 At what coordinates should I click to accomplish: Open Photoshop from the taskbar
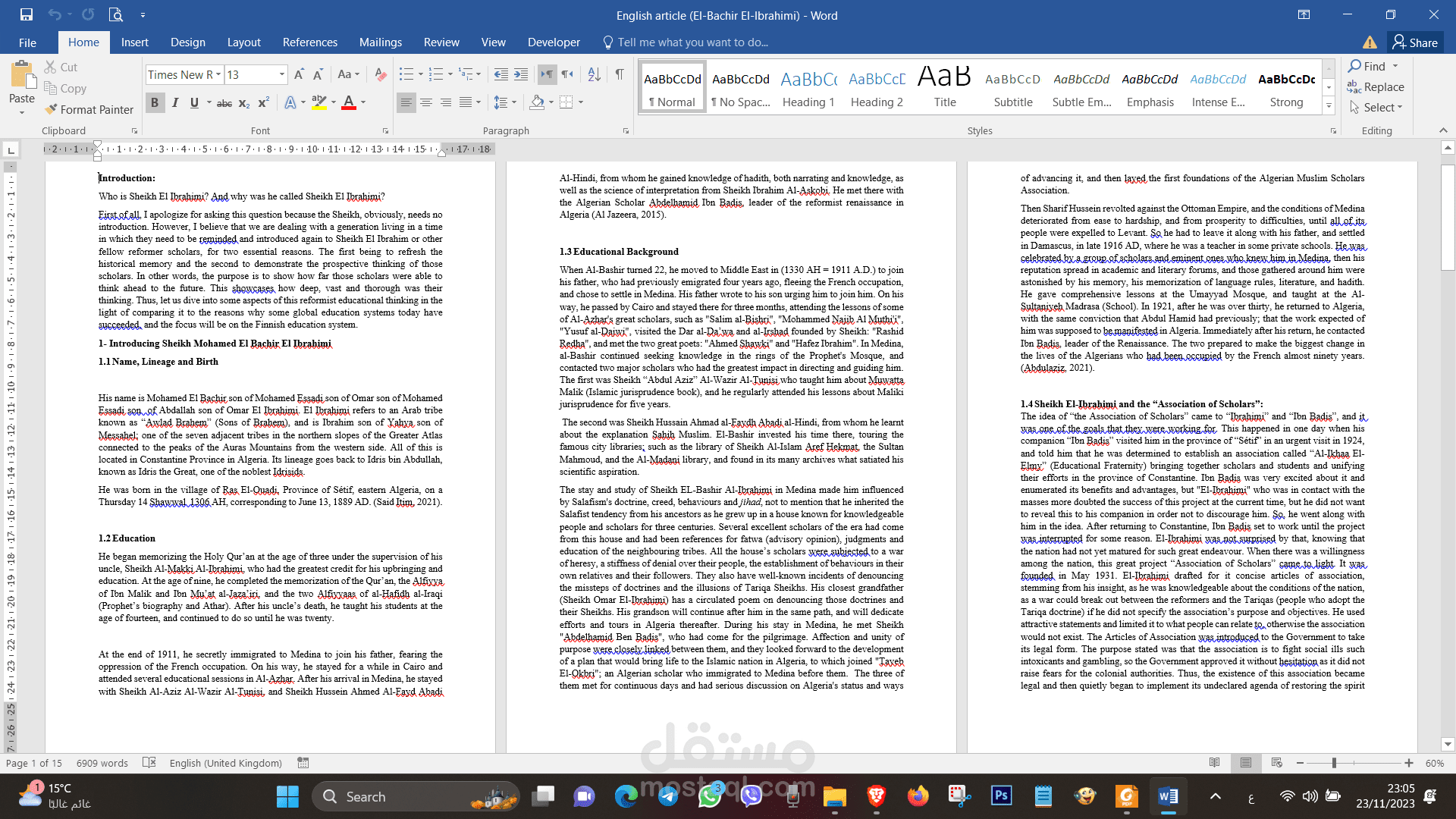coord(1001,795)
